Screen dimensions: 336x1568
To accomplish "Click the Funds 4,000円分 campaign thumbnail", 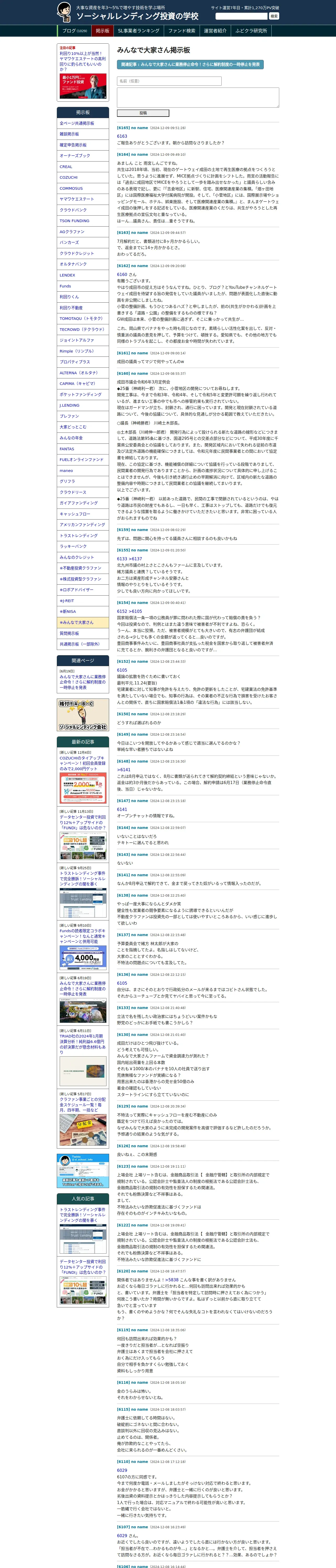I will tap(83, 958).
